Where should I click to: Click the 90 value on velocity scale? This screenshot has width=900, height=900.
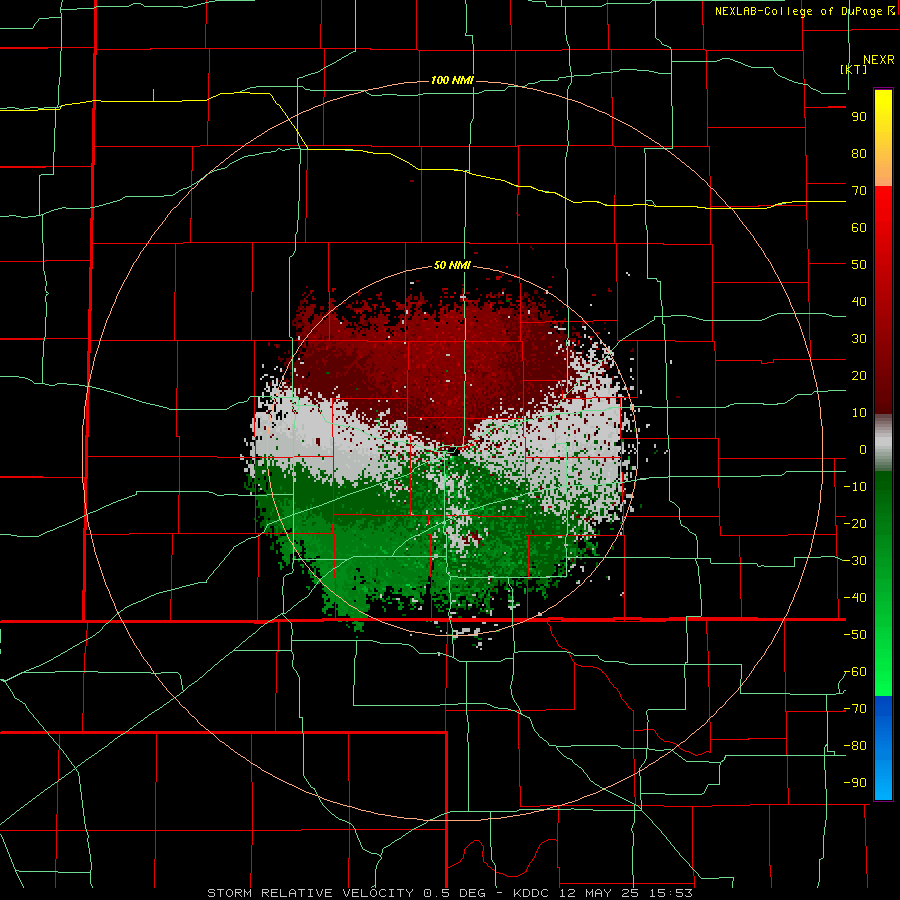(x=859, y=117)
